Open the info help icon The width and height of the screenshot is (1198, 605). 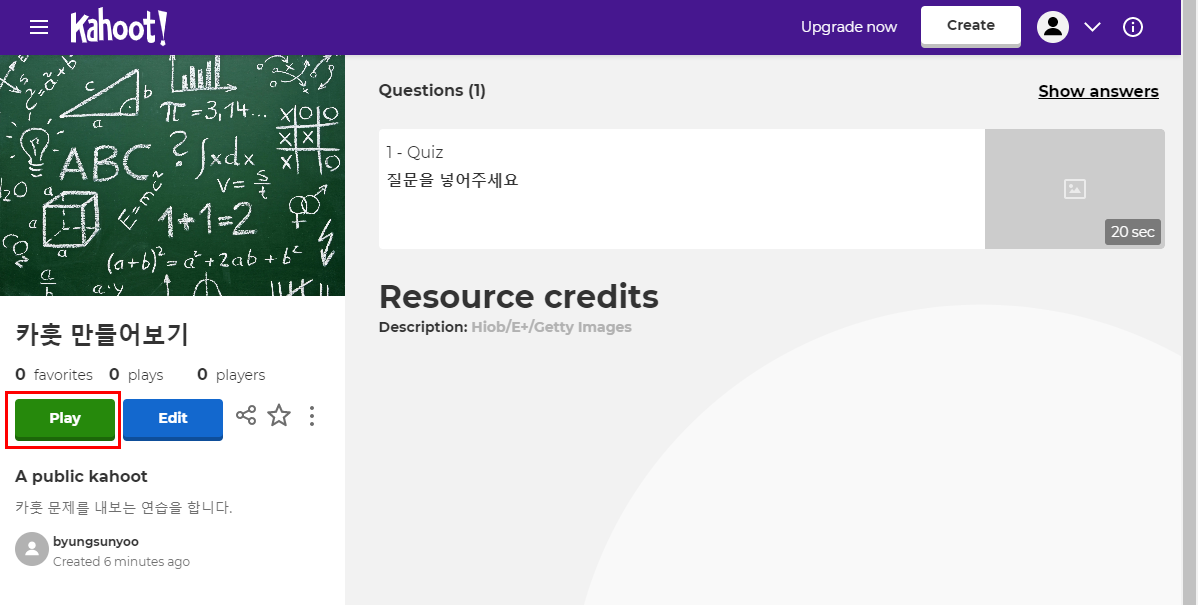[x=1132, y=28]
